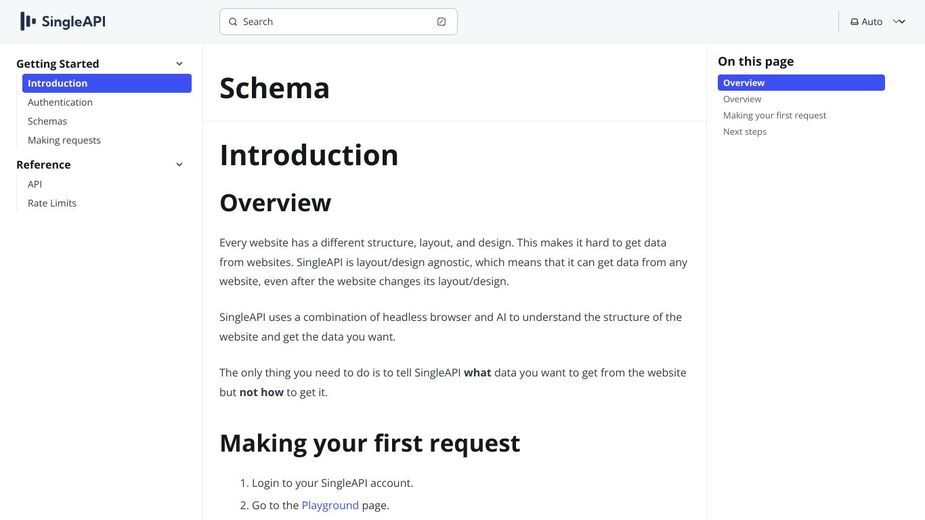Click the SingleAPI logo icon
Screen dimensions: 925x520
(x=28, y=21)
